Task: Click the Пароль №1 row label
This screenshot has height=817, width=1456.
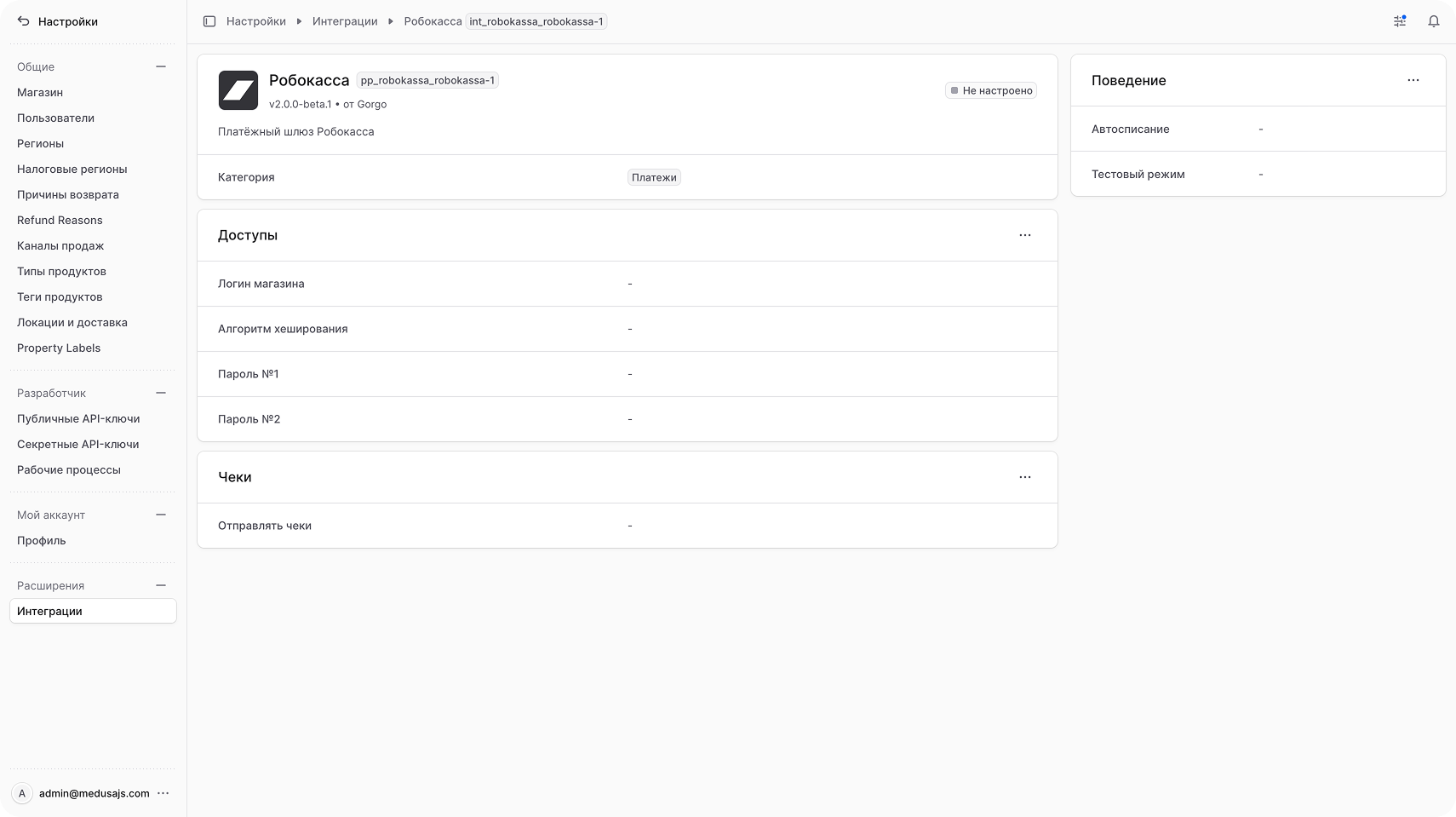Action: [249, 374]
